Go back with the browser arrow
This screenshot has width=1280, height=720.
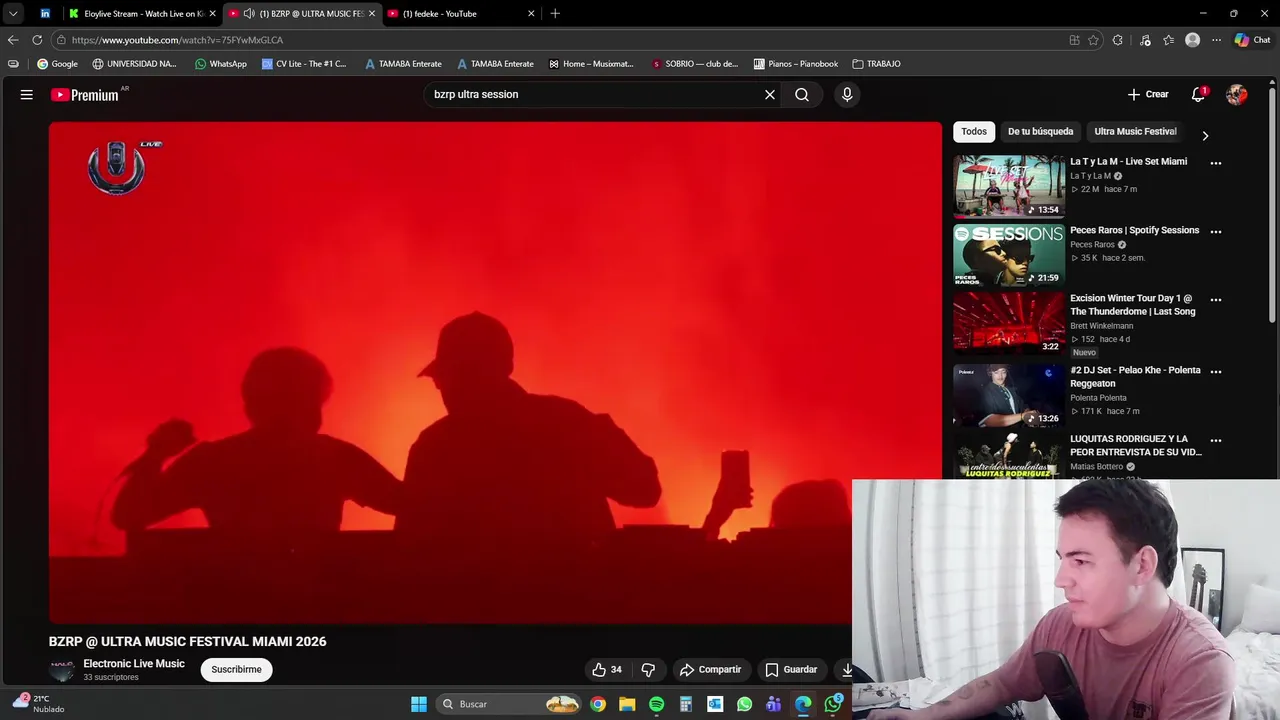click(13, 40)
